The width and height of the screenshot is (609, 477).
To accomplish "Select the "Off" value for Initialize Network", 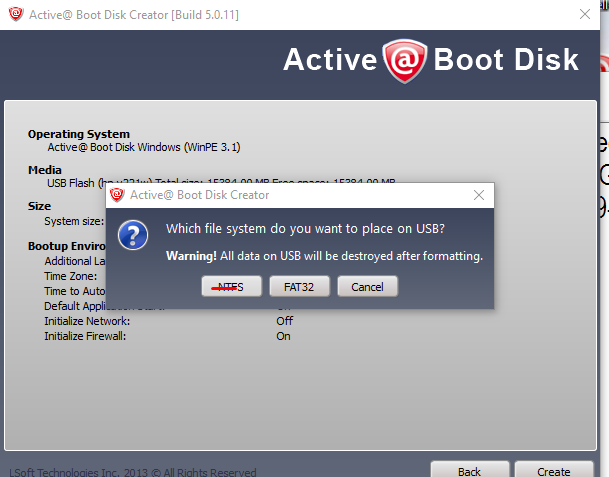I will (285, 321).
